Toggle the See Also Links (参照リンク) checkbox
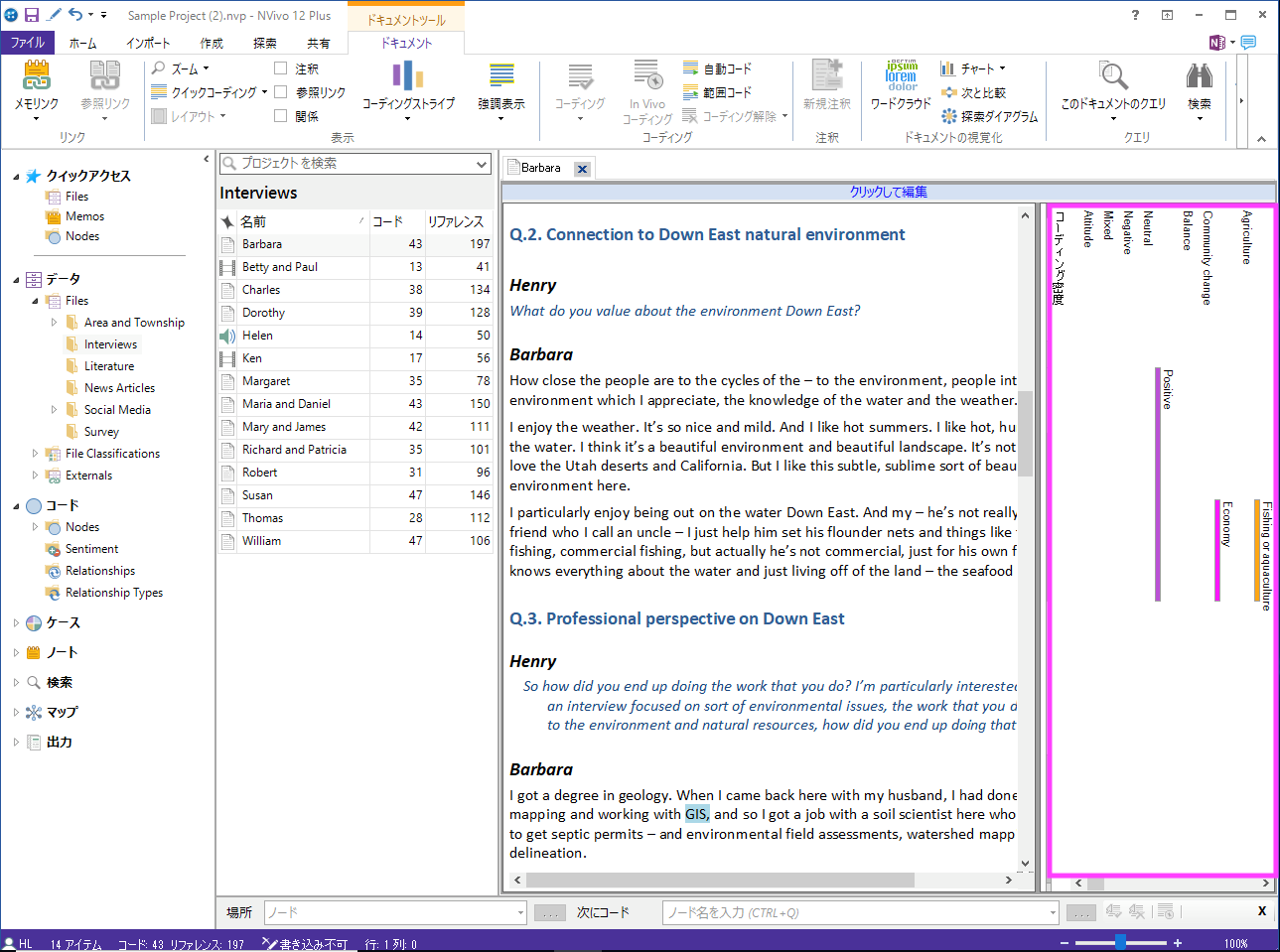Screen dimensions: 1280x952 pos(281,92)
